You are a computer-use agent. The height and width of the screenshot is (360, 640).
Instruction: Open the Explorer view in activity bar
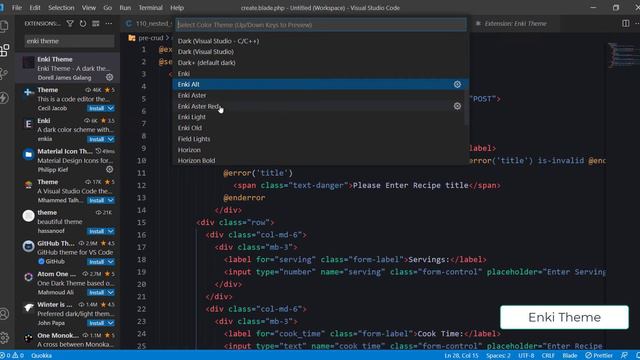[4, 27]
